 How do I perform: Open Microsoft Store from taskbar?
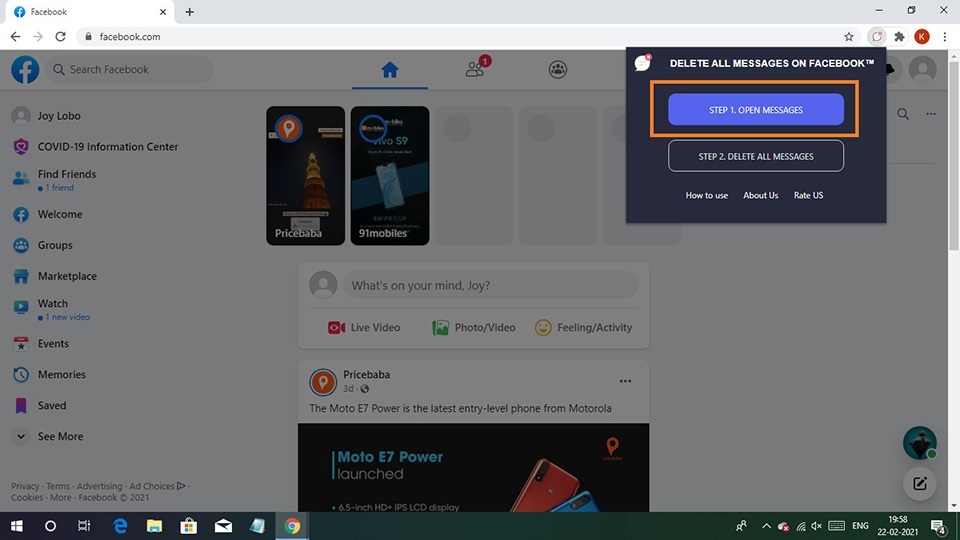189,526
